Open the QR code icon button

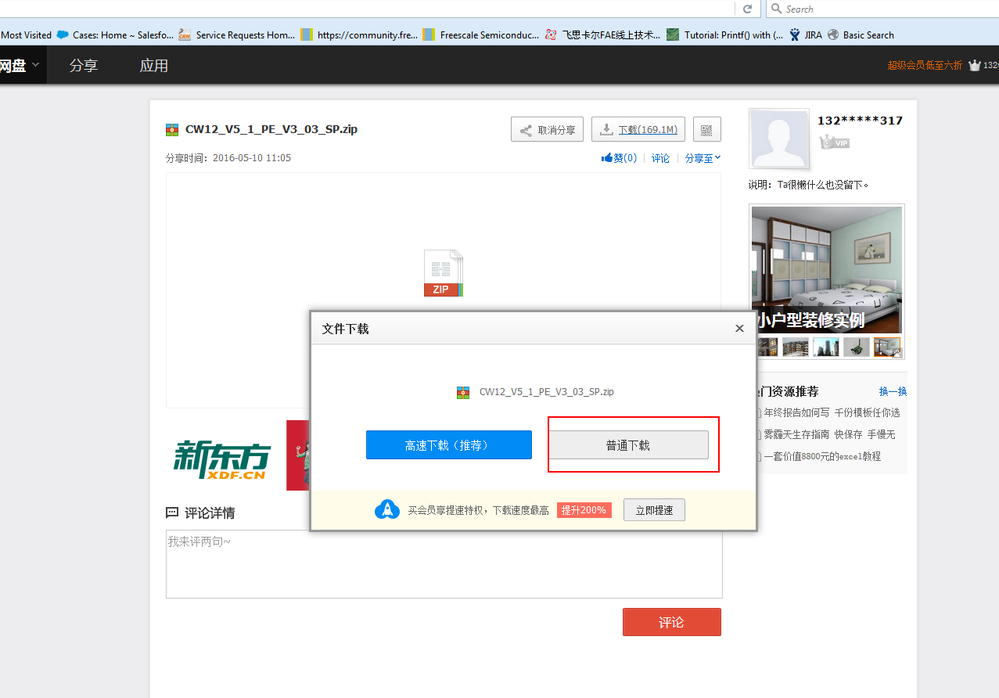pos(707,129)
